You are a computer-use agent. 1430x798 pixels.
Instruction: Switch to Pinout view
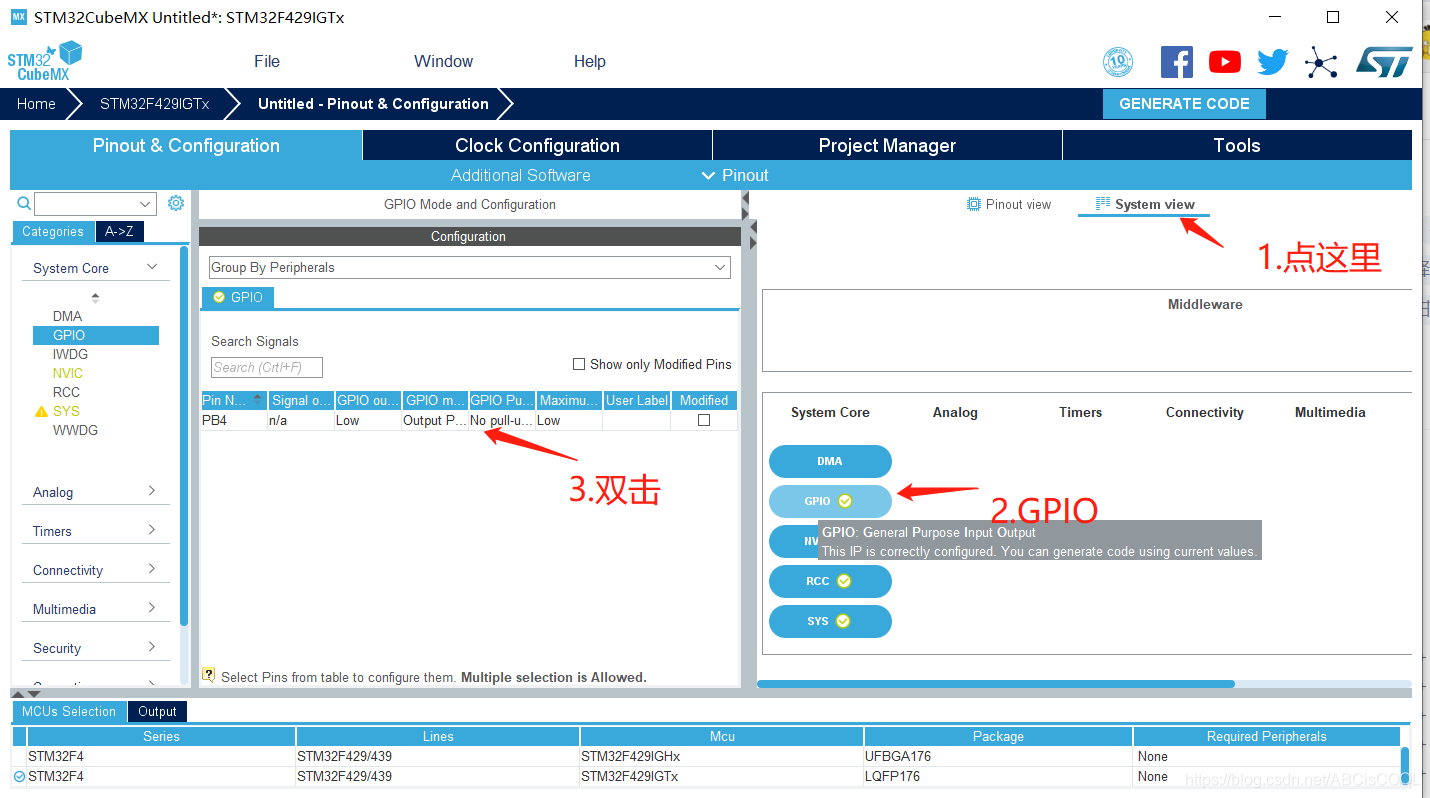pyautogui.click(x=1009, y=204)
